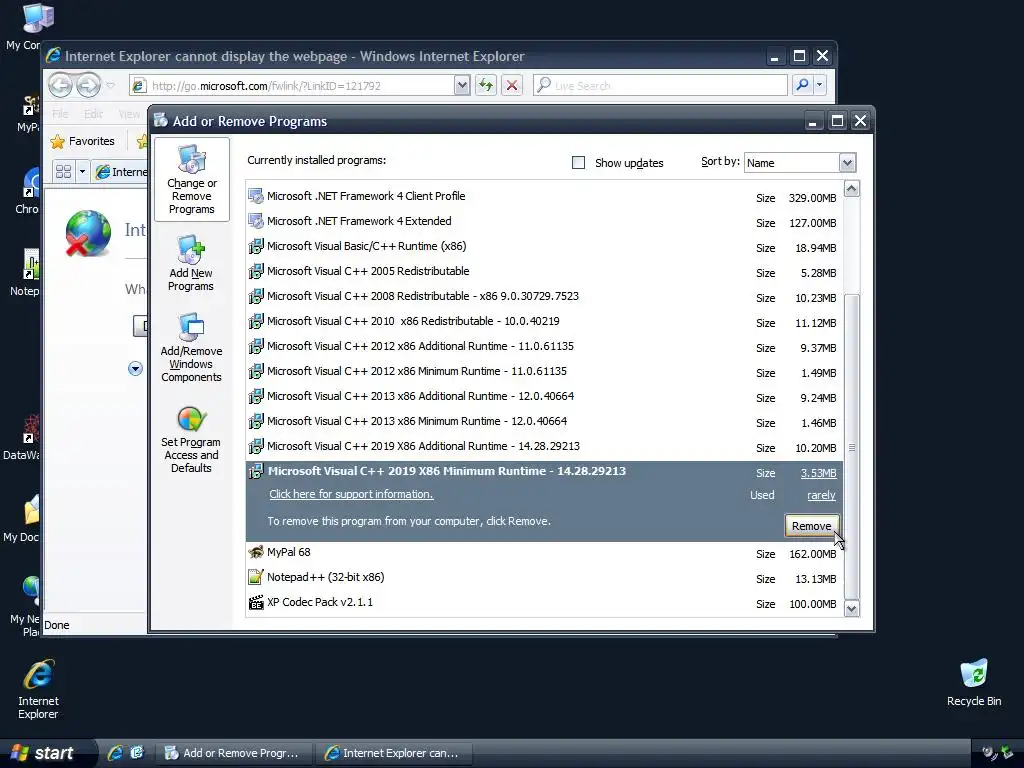Open the File menu in Internet Explorer

tap(60, 114)
